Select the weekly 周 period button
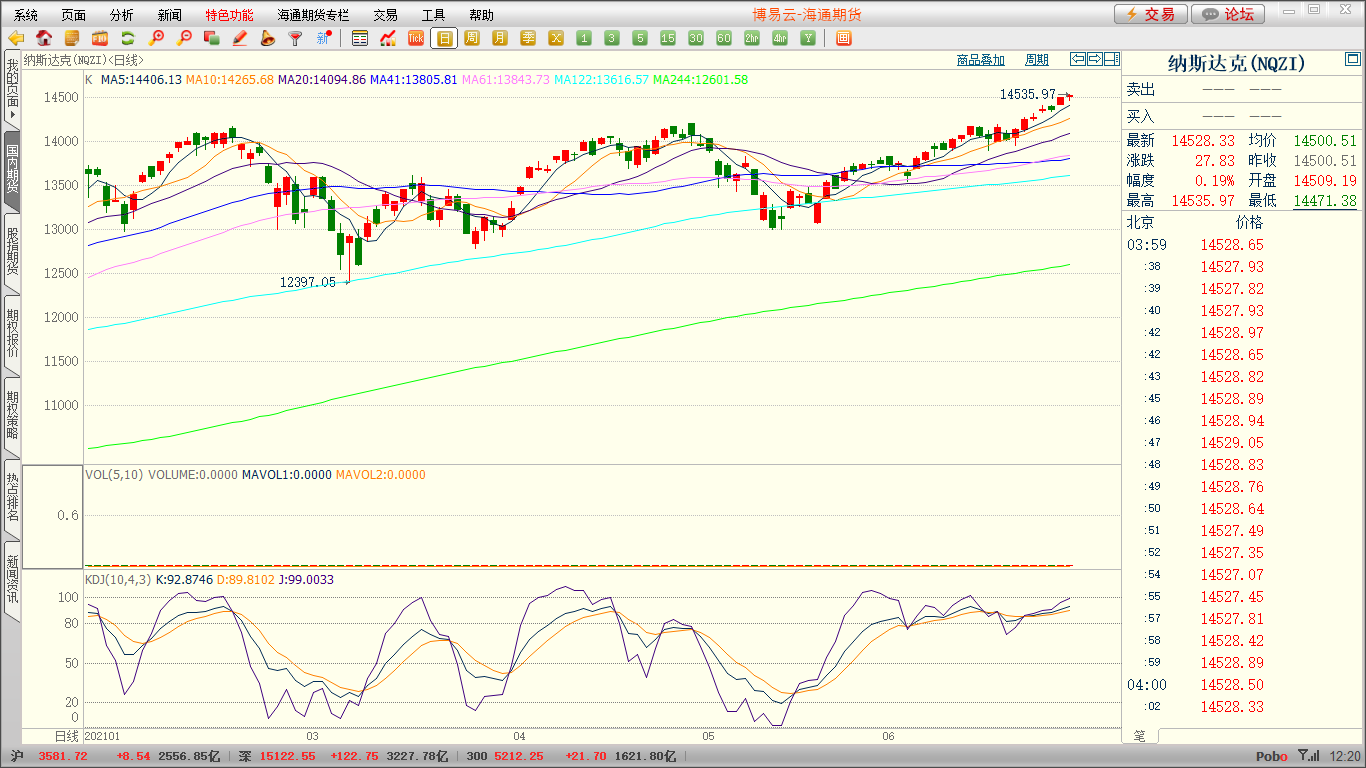The width and height of the screenshot is (1366, 768). (x=472, y=39)
